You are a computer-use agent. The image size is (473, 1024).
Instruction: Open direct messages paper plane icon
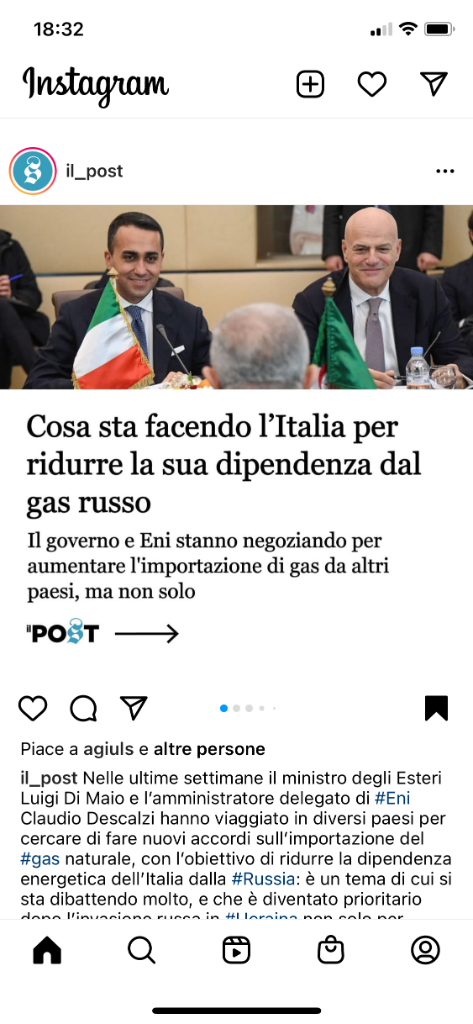point(433,84)
